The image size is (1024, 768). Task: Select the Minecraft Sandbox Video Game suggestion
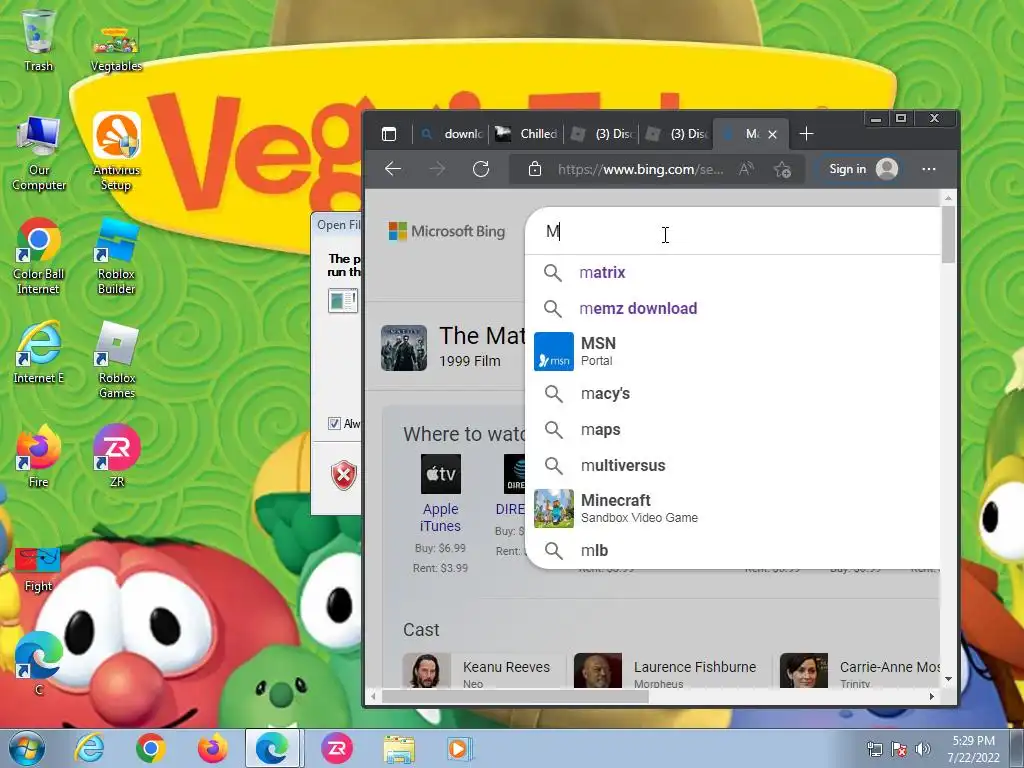731,508
